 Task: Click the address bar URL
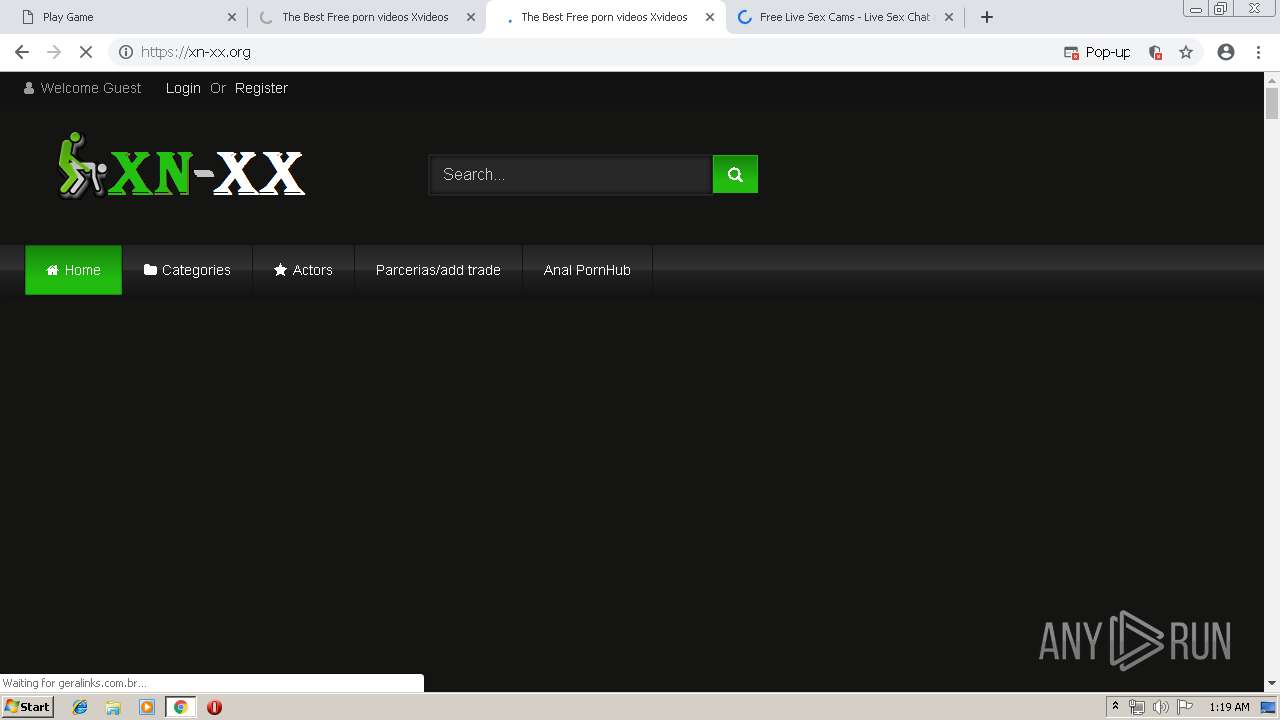196,52
